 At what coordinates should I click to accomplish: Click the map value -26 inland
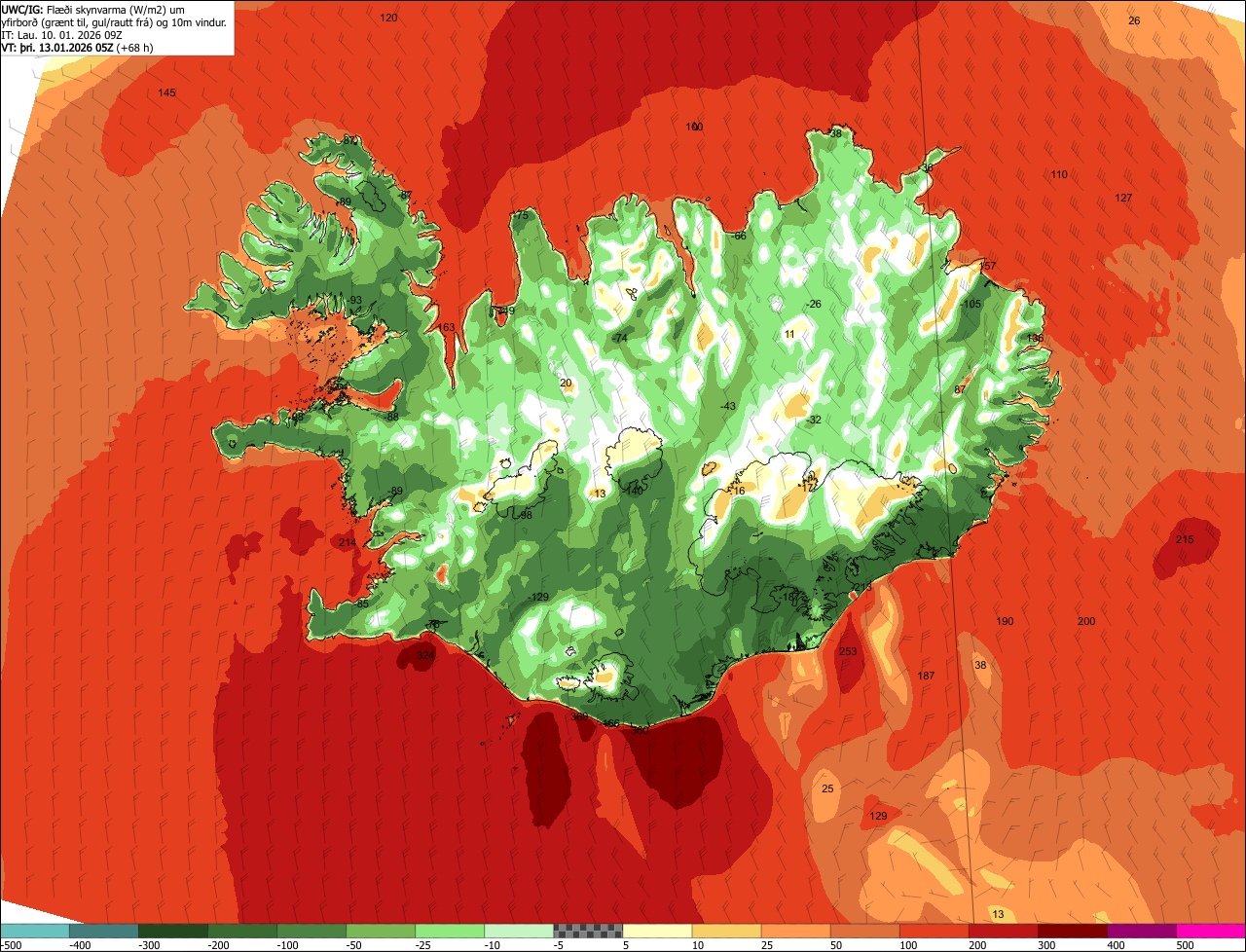click(x=815, y=305)
